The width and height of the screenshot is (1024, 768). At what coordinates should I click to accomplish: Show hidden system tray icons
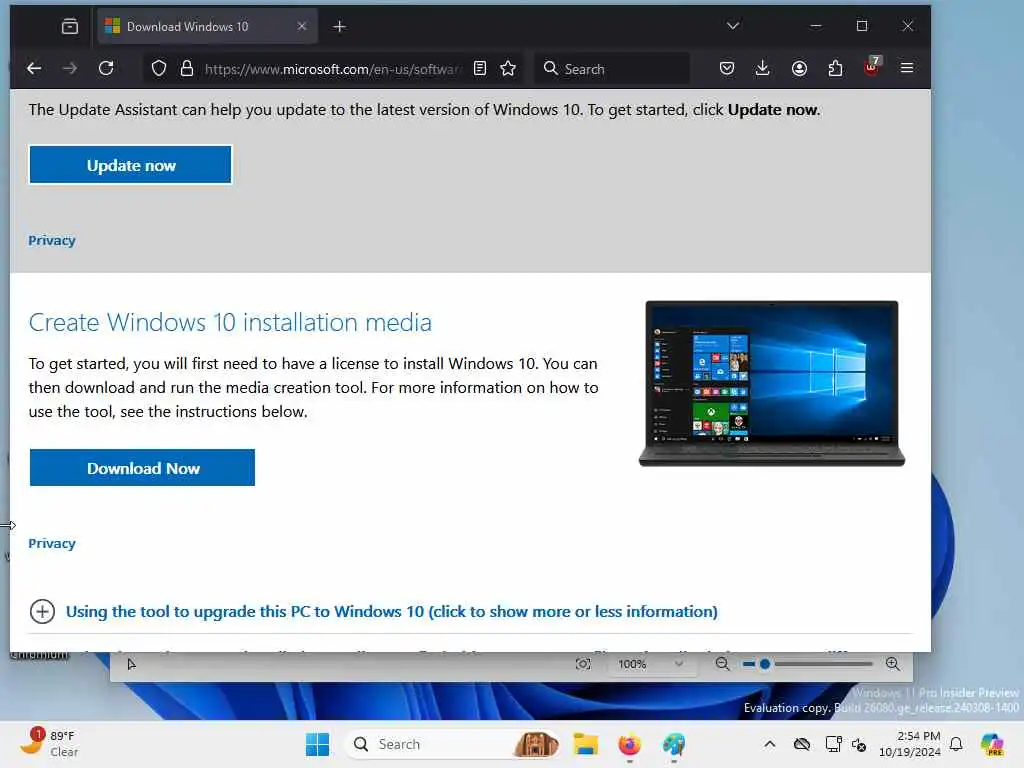coord(770,744)
